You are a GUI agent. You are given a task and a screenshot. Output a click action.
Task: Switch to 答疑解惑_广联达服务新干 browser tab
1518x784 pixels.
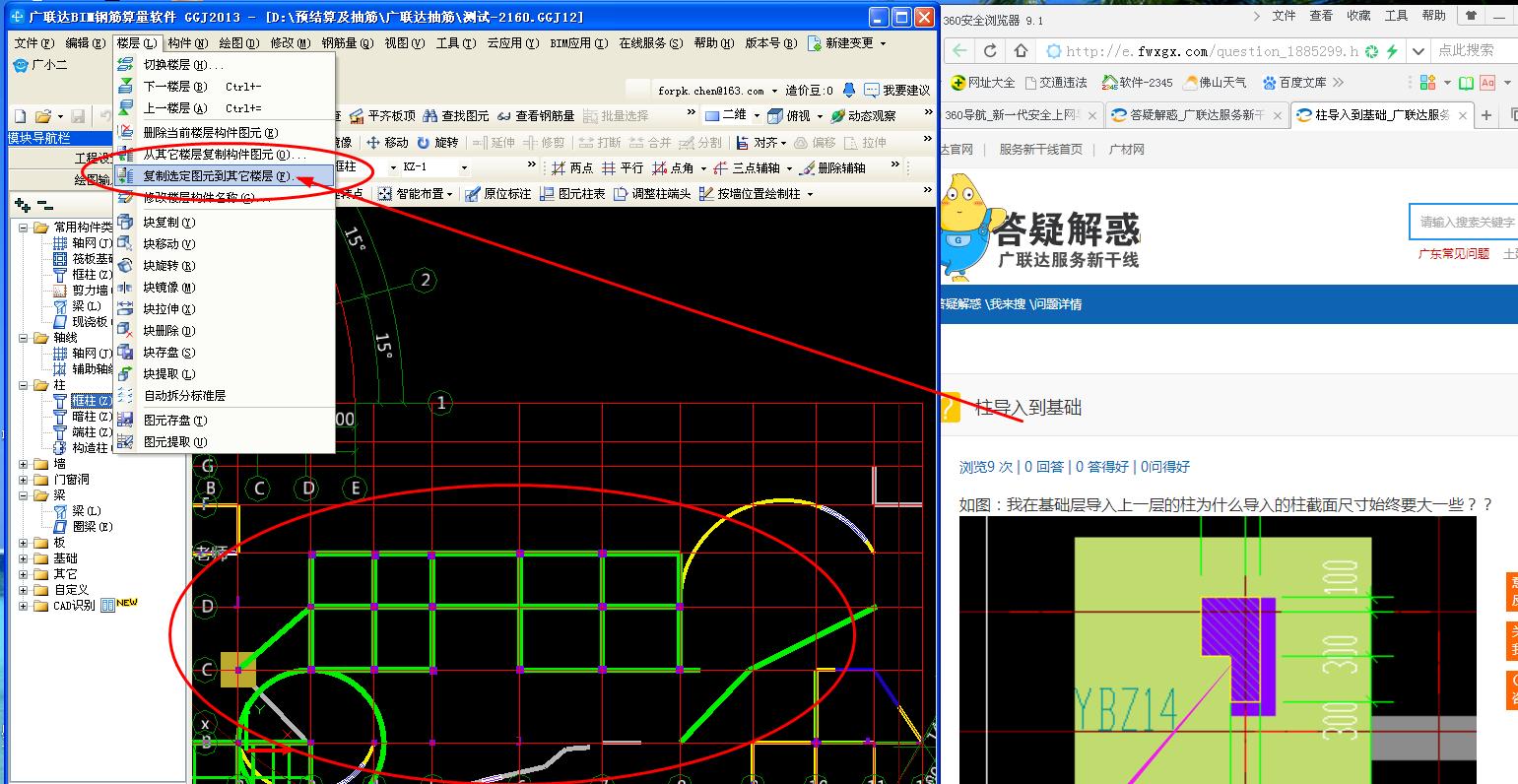click(1197, 115)
